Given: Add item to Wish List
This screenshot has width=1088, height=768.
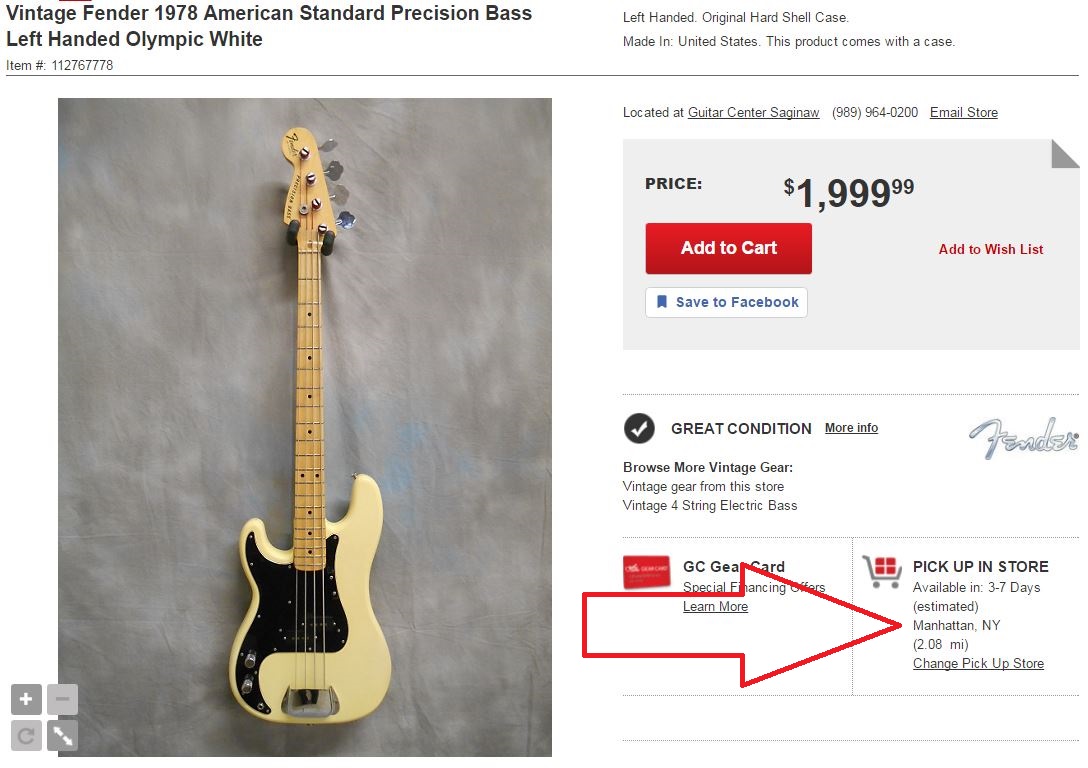Looking at the screenshot, I should 991,249.
